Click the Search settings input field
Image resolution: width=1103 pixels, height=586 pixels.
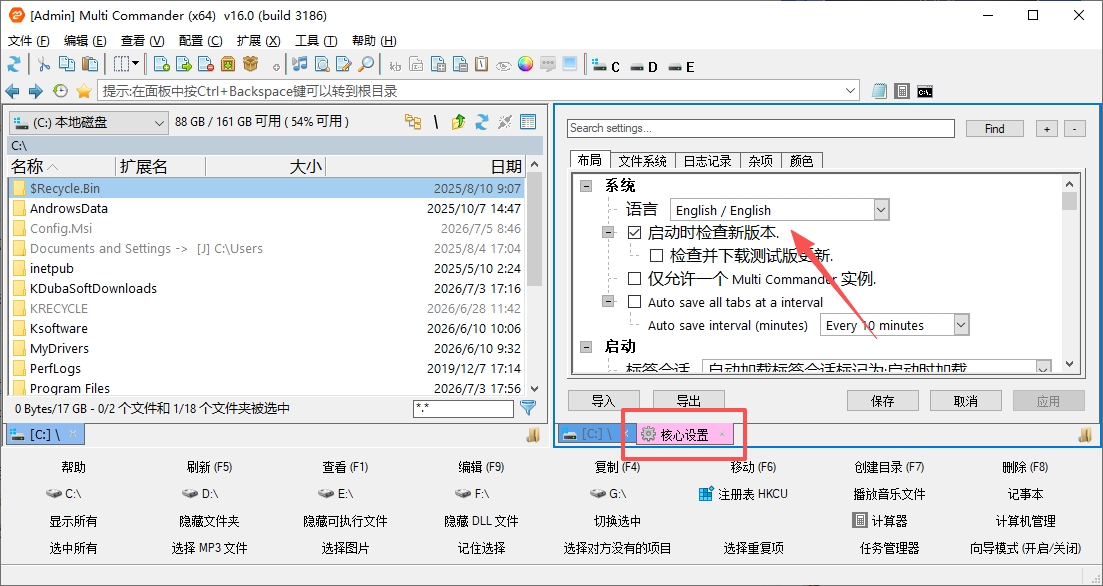tap(761, 128)
